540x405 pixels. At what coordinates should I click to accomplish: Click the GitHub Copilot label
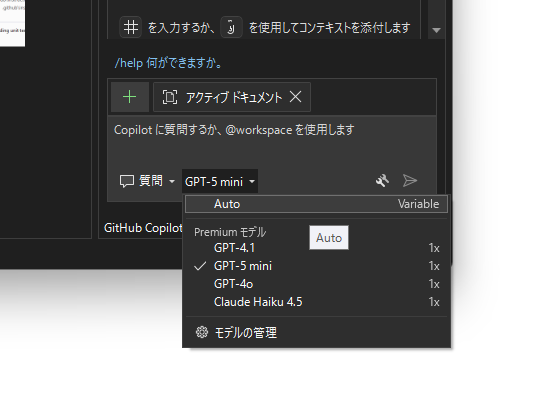tap(143, 228)
